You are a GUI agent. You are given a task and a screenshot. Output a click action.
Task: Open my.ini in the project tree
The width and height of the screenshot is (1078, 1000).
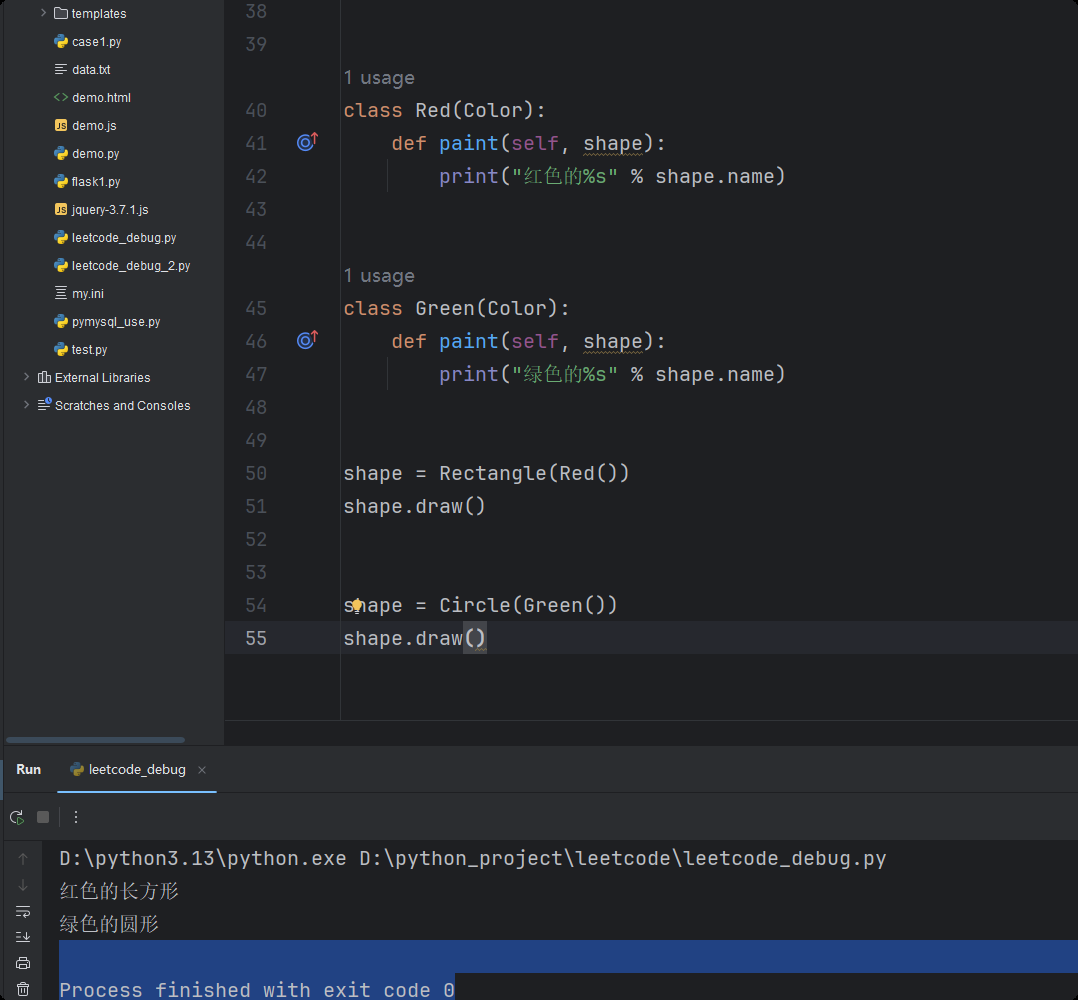click(79, 293)
